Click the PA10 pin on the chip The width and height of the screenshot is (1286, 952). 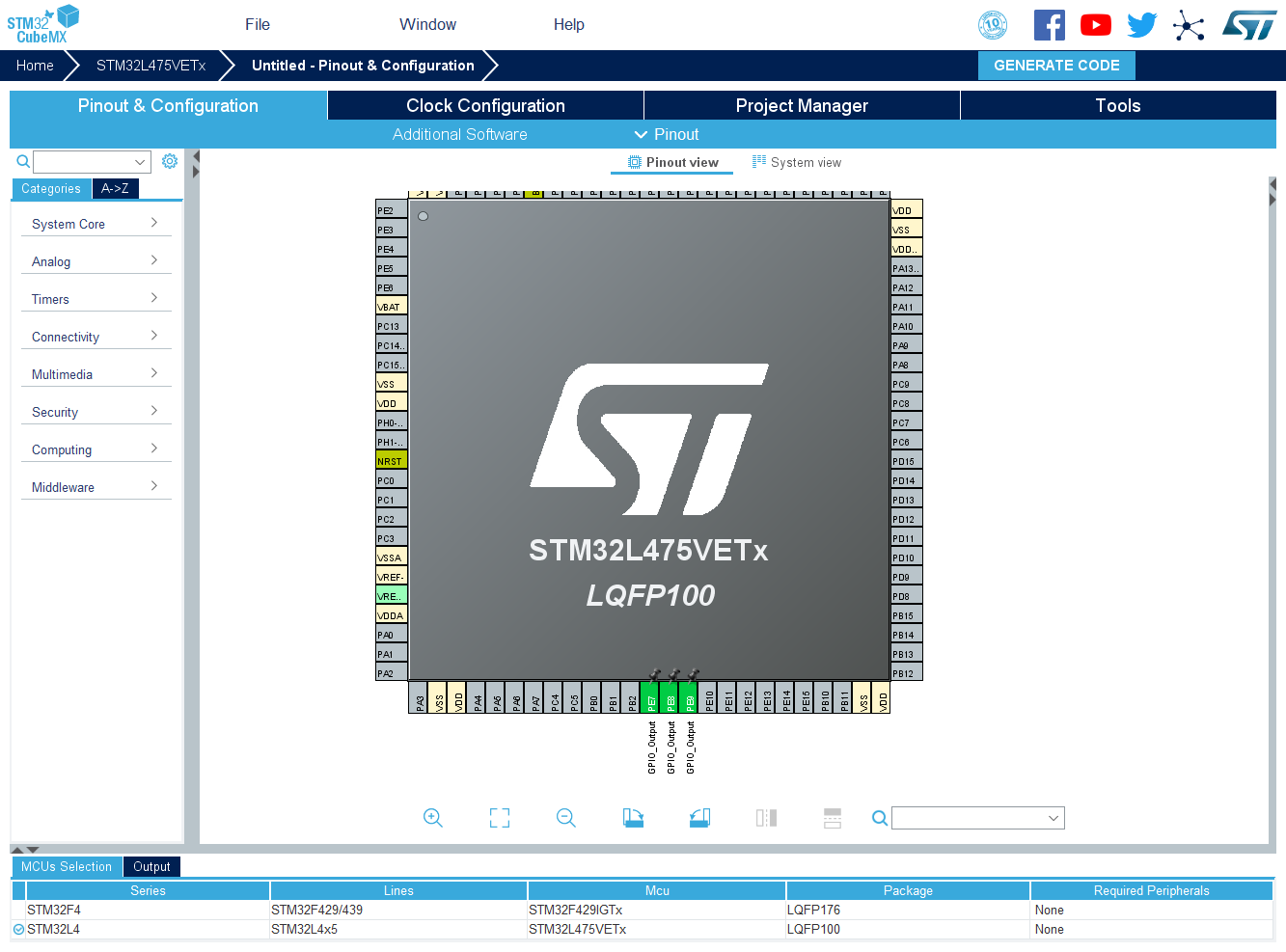pos(907,326)
